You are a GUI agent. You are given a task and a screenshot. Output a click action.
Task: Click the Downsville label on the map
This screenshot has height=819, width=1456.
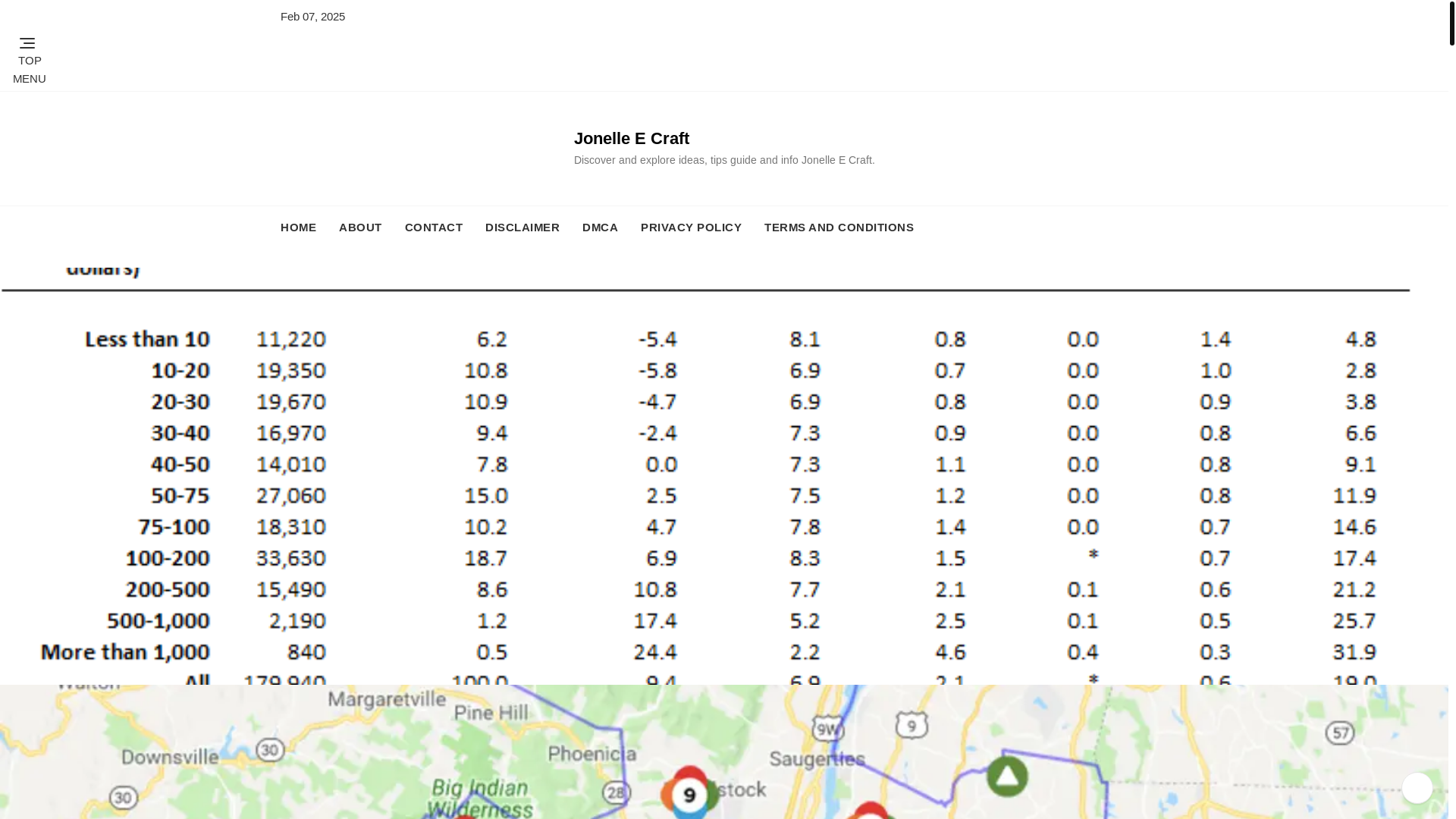pos(170,757)
